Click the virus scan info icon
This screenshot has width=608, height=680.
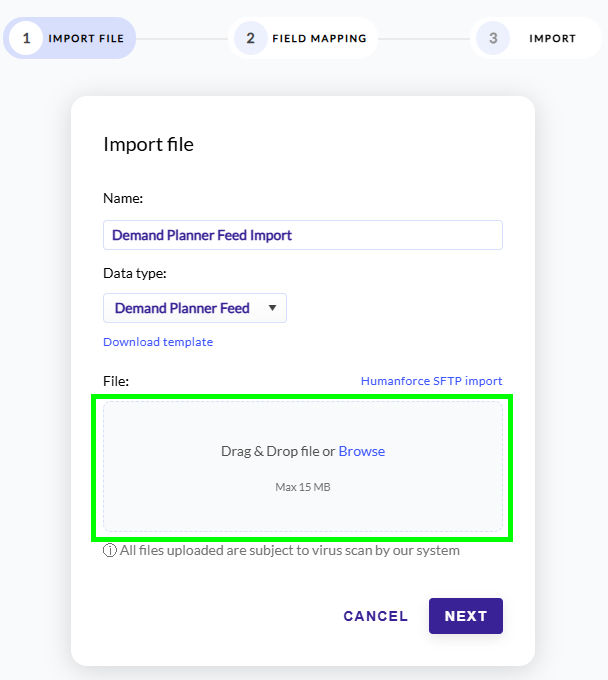click(110, 551)
